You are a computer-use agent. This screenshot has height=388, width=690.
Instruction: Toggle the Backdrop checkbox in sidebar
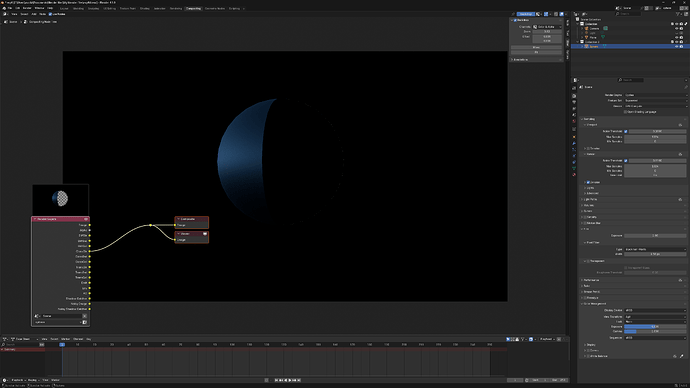pyautogui.click(x=515, y=20)
